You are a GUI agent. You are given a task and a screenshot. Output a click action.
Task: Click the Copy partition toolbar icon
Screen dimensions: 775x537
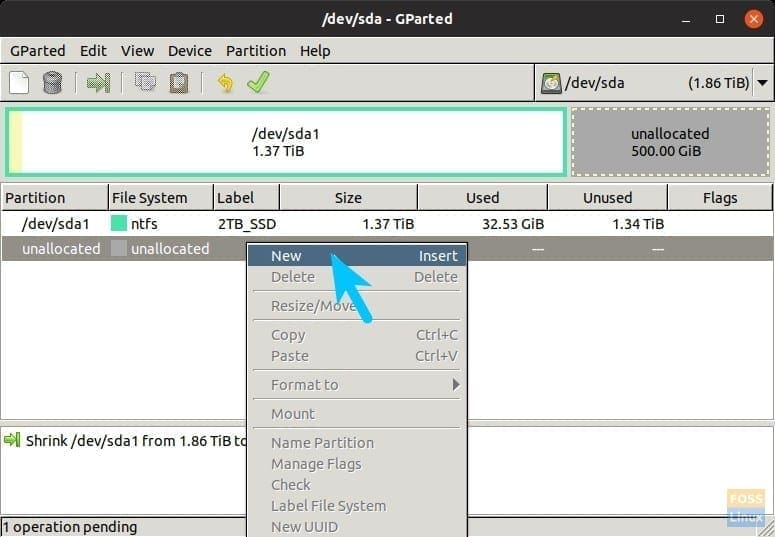click(145, 82)
